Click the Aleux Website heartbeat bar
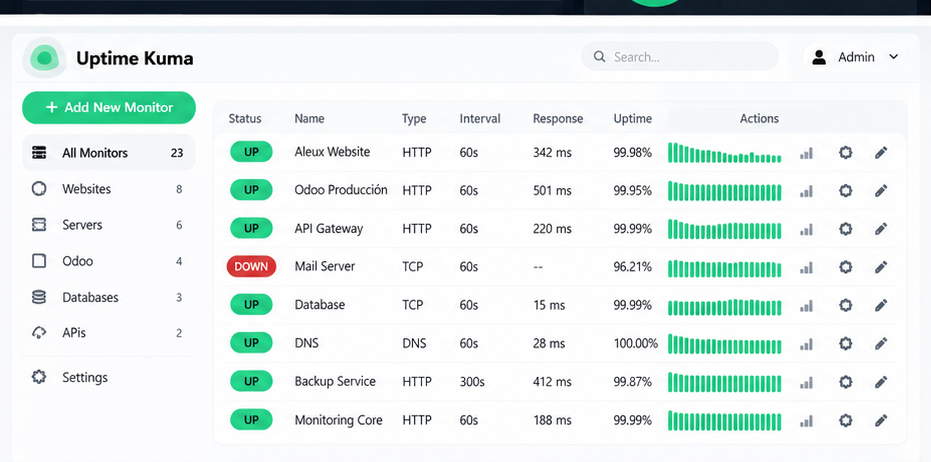931x462 pixels. pyautogui.click(x=724, y=153)
